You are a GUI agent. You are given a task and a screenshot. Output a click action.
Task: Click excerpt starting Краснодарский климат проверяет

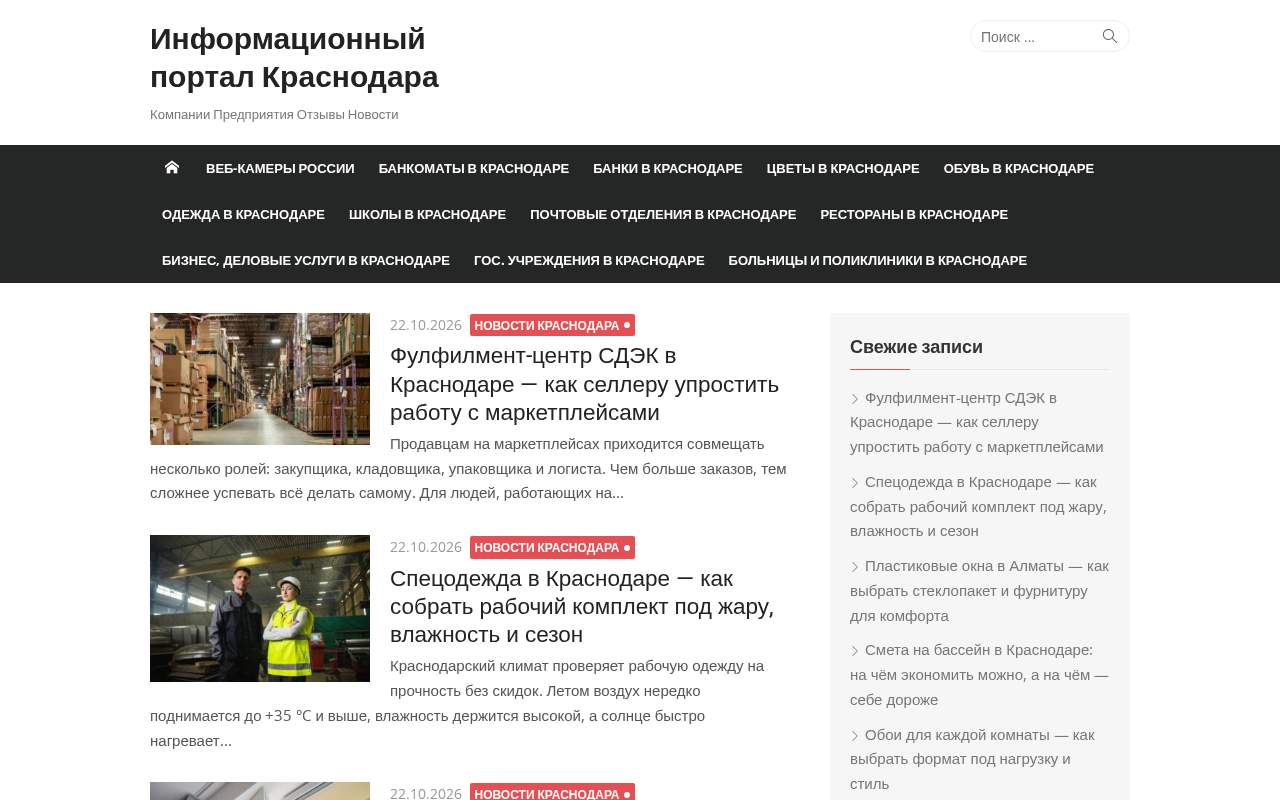coord(457,703)
